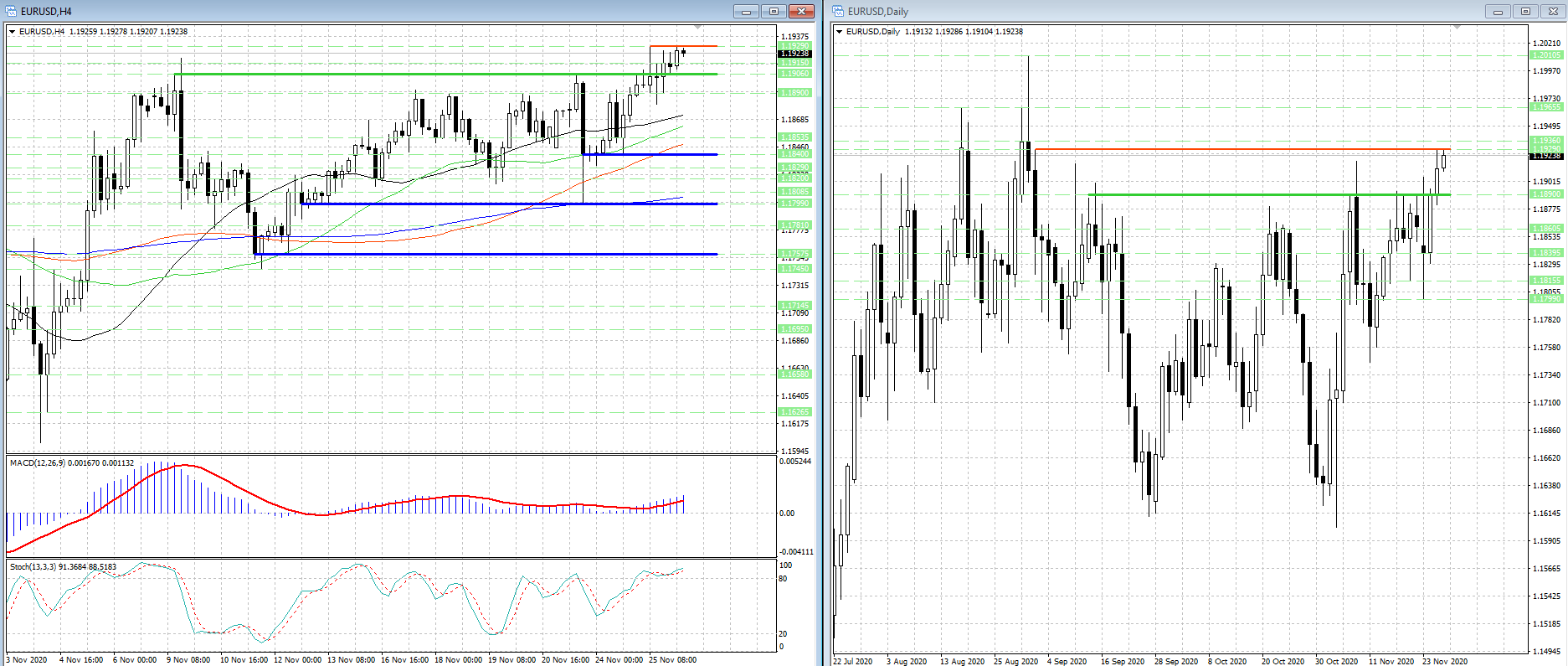Image resolution: width=1568 pixels, height=666 pixels.
Task: Click the chart shift triangle on H4 chart
Action: [x=697, y=28]
